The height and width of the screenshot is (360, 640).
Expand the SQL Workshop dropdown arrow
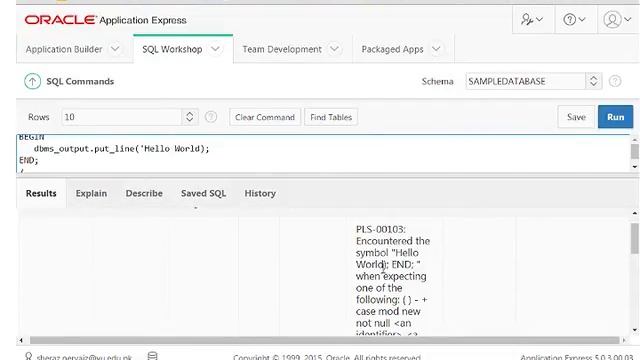point(215,49)
